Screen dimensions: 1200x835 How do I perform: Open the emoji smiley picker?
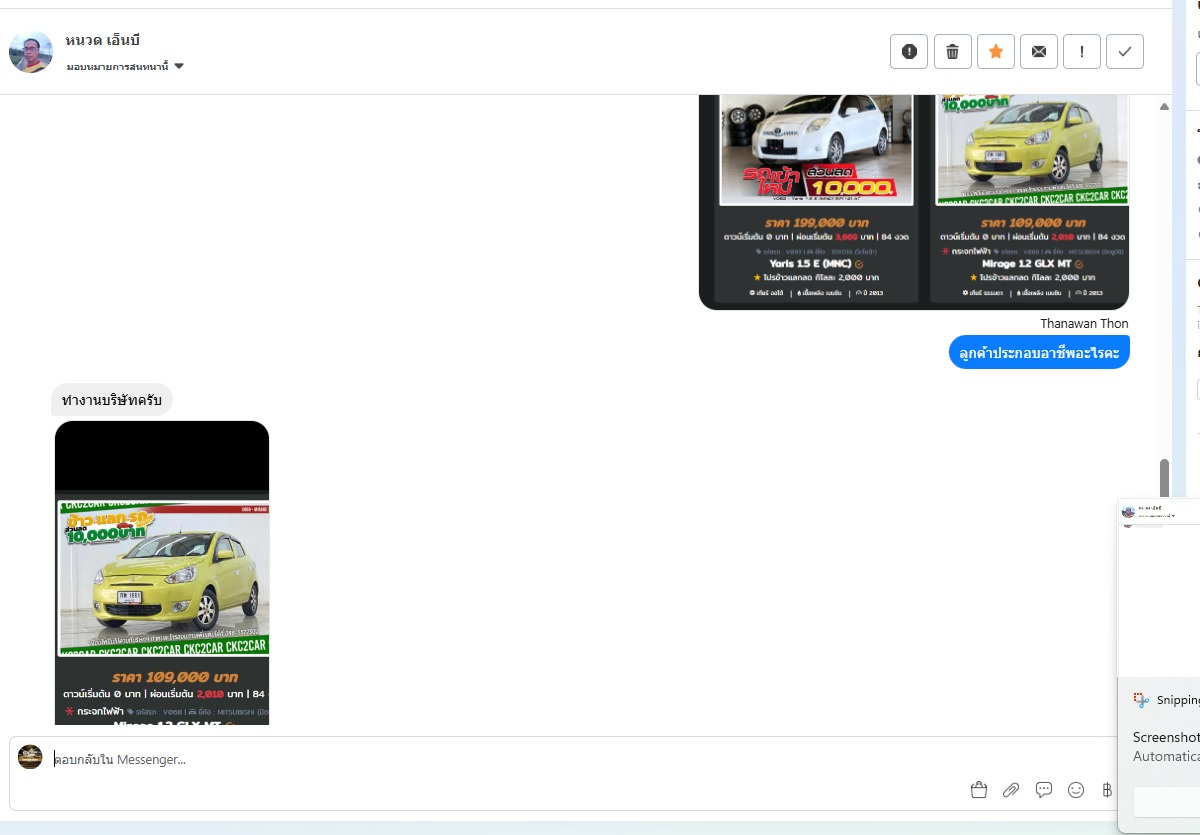coord(1076,790)
